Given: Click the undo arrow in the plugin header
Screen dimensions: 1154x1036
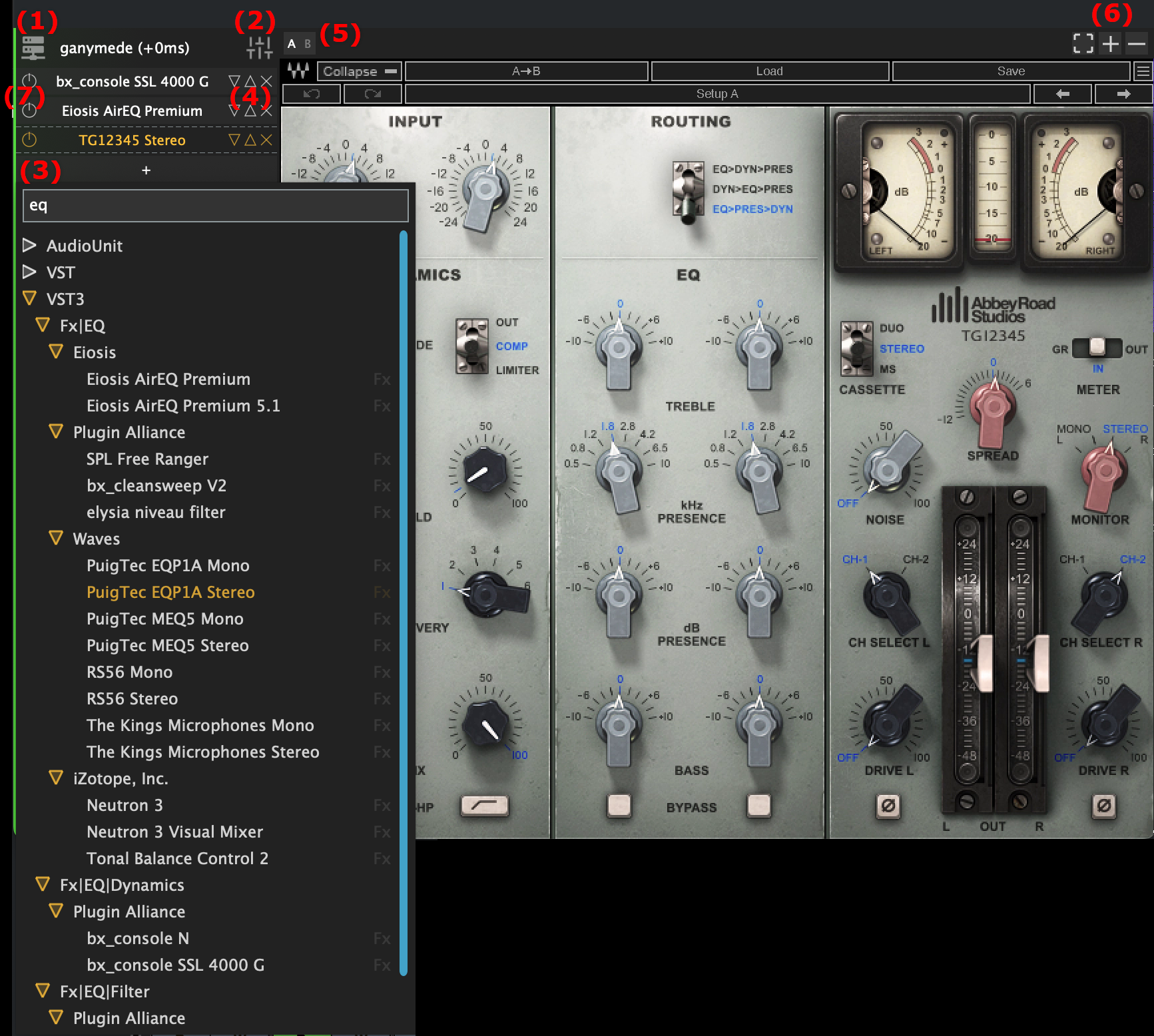Looking at the screenshot, I should 310,94.
